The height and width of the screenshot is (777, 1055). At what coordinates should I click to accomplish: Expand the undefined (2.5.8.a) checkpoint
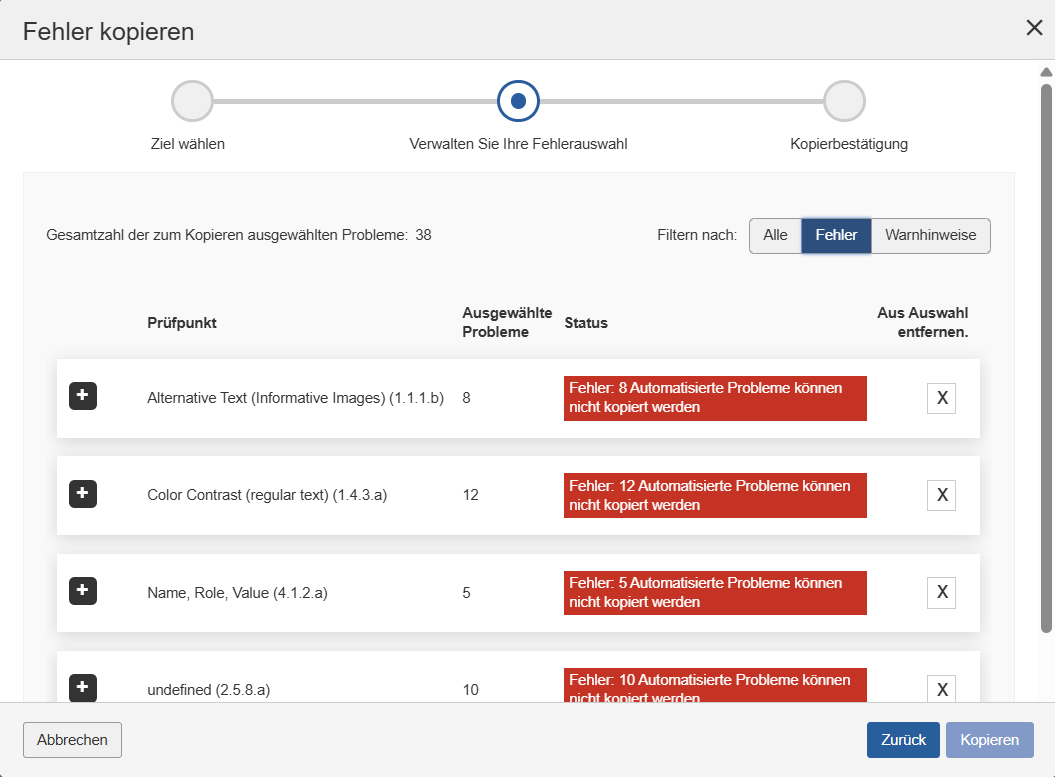click(x=82, y=687)
